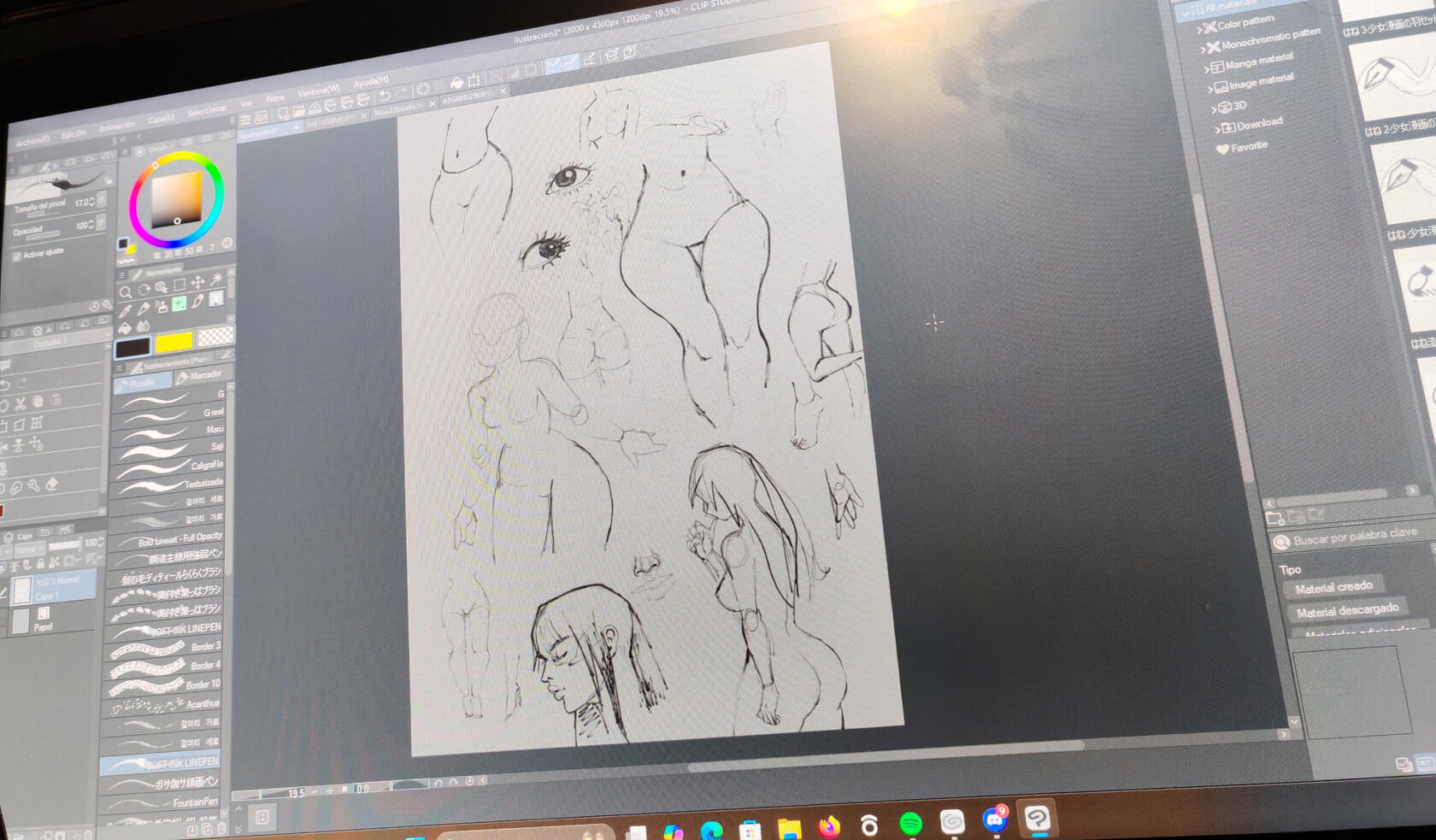1436x840 pixels.
Task: Select the magnifying glass Zoom tool
Action: coord(126,292)
